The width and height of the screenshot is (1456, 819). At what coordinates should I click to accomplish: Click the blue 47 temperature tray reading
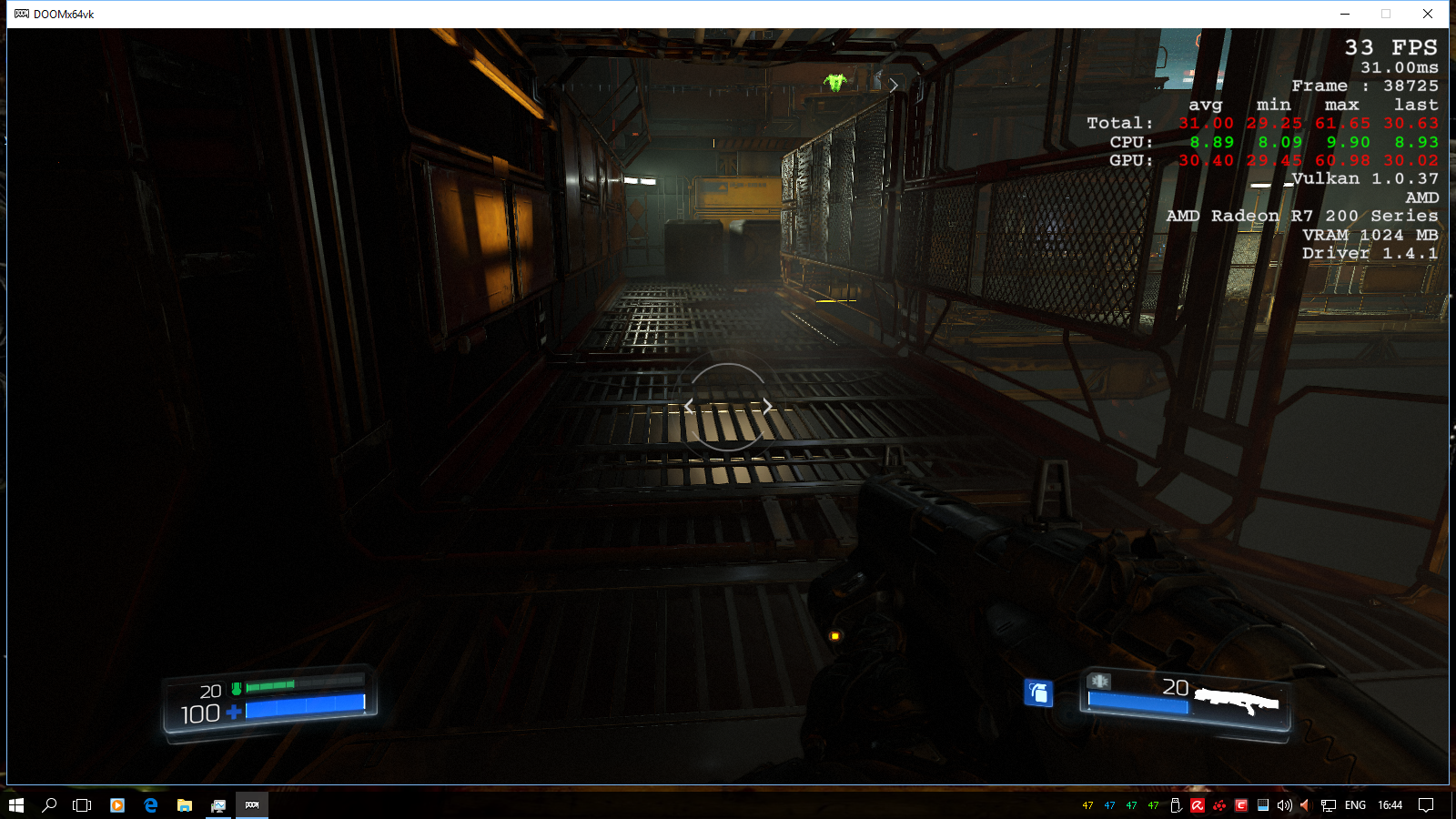point(1109,805)
